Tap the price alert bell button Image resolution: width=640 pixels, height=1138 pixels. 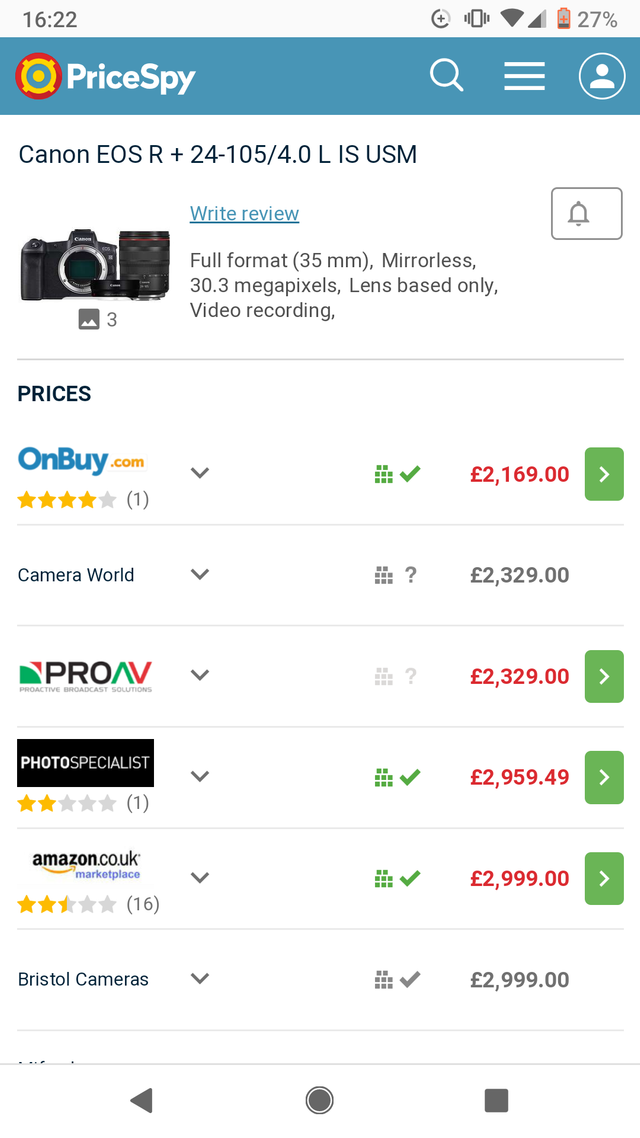[x=586, y=213]
